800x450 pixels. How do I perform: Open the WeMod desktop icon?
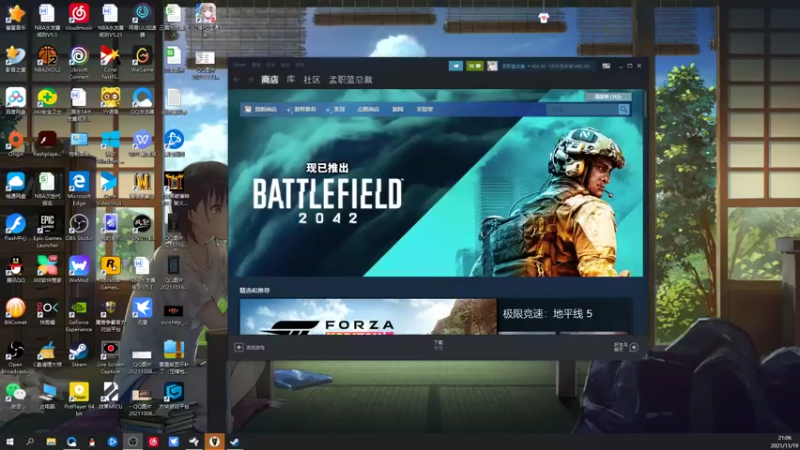pos(79,269)
